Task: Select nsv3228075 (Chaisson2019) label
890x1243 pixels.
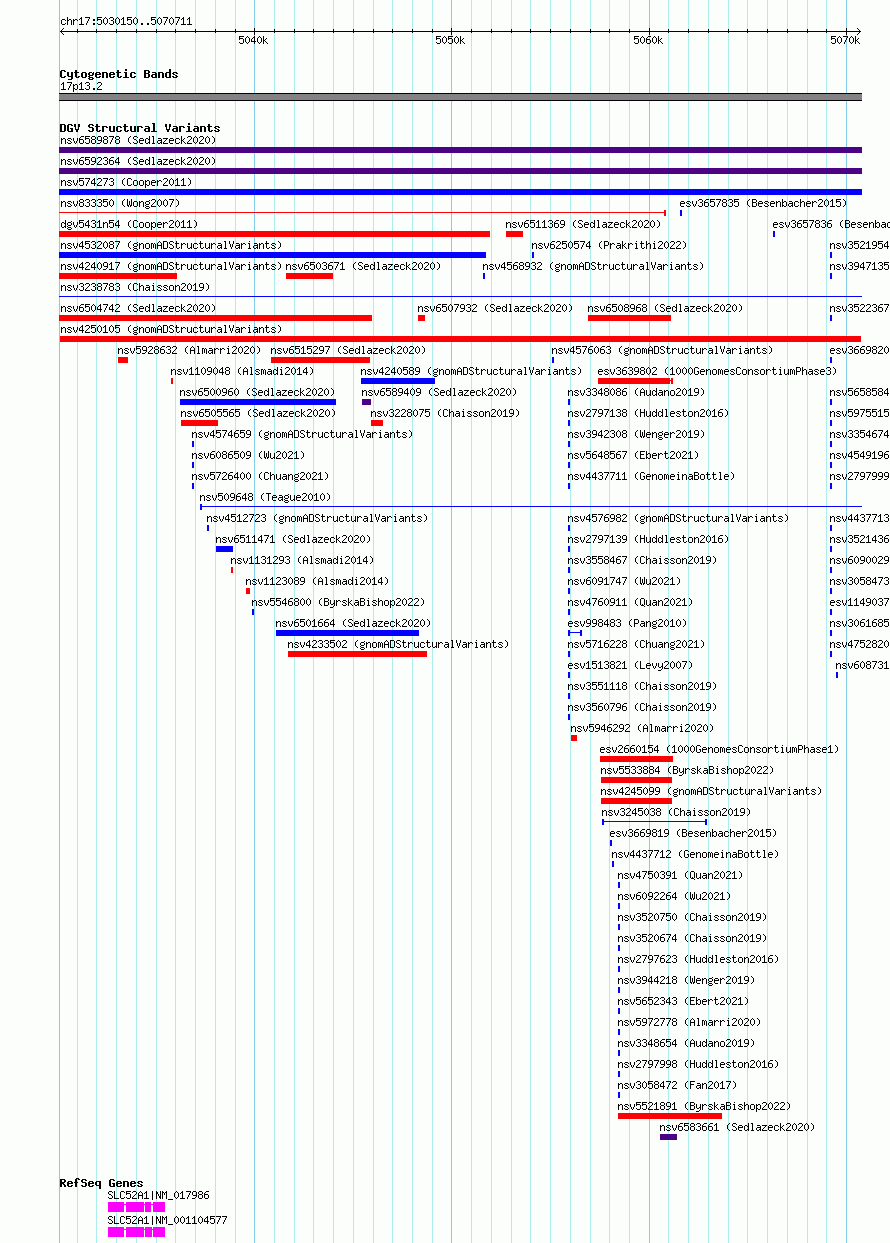Action: click(x=445, y=413)
